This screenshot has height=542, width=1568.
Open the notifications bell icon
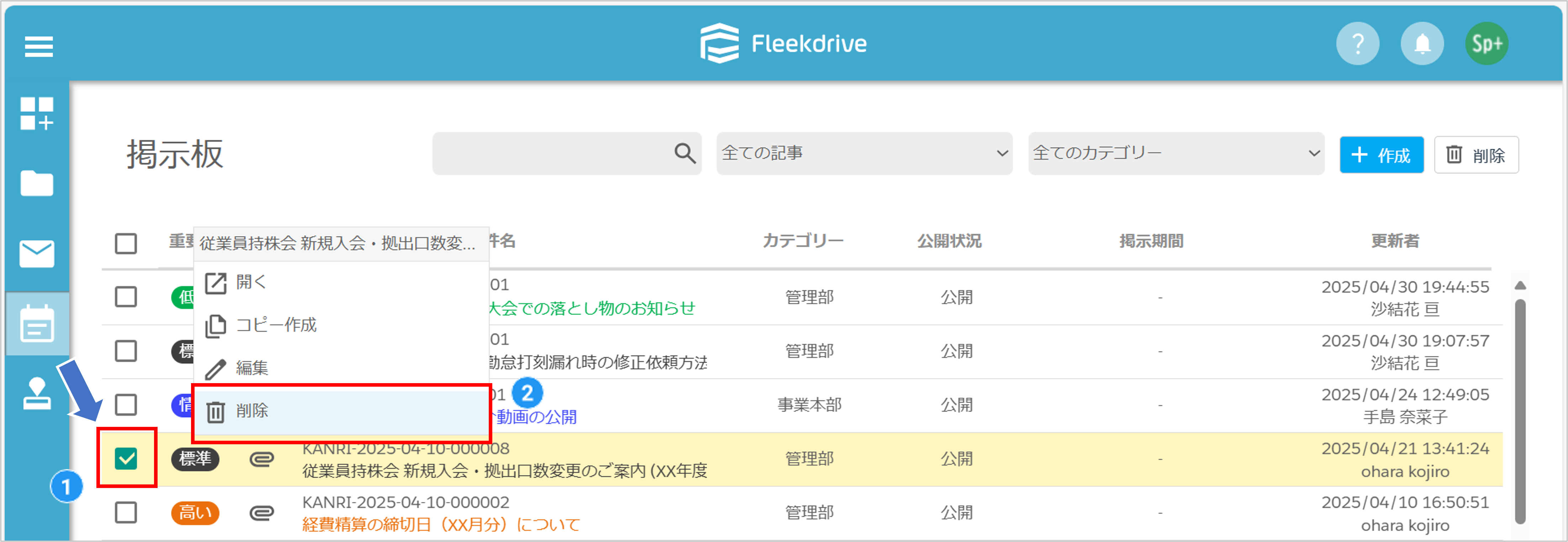[x=1422, y=44]
